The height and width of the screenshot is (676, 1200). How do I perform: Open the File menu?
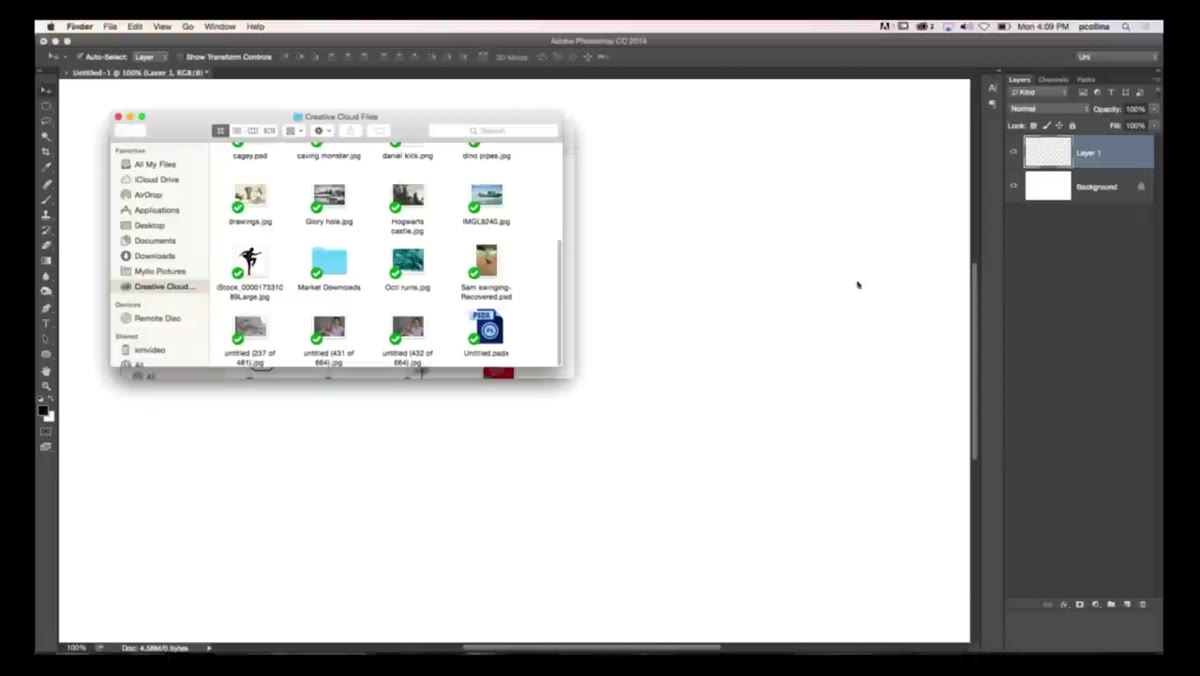[110, 26]
